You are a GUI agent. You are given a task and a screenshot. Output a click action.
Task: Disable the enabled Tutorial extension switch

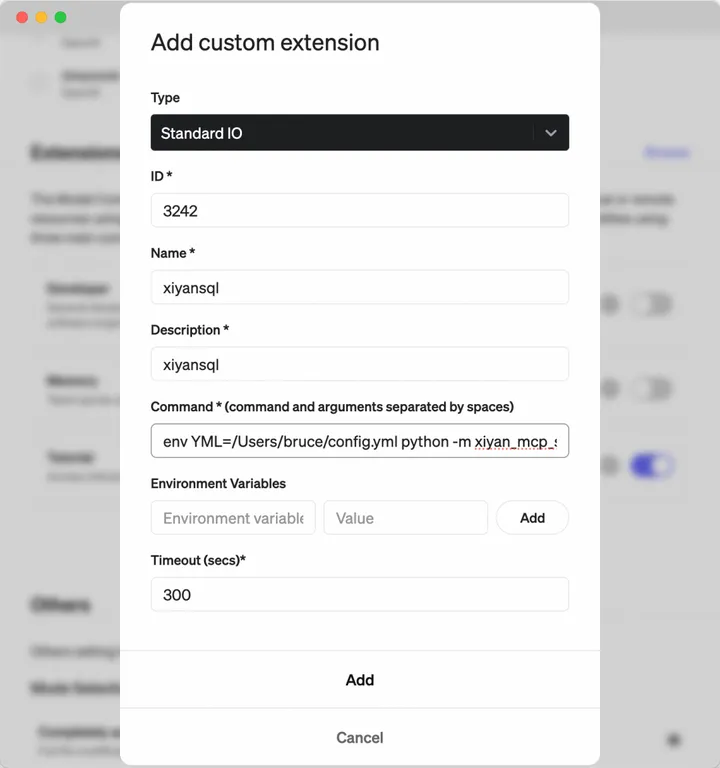click(x=654, y=466)
